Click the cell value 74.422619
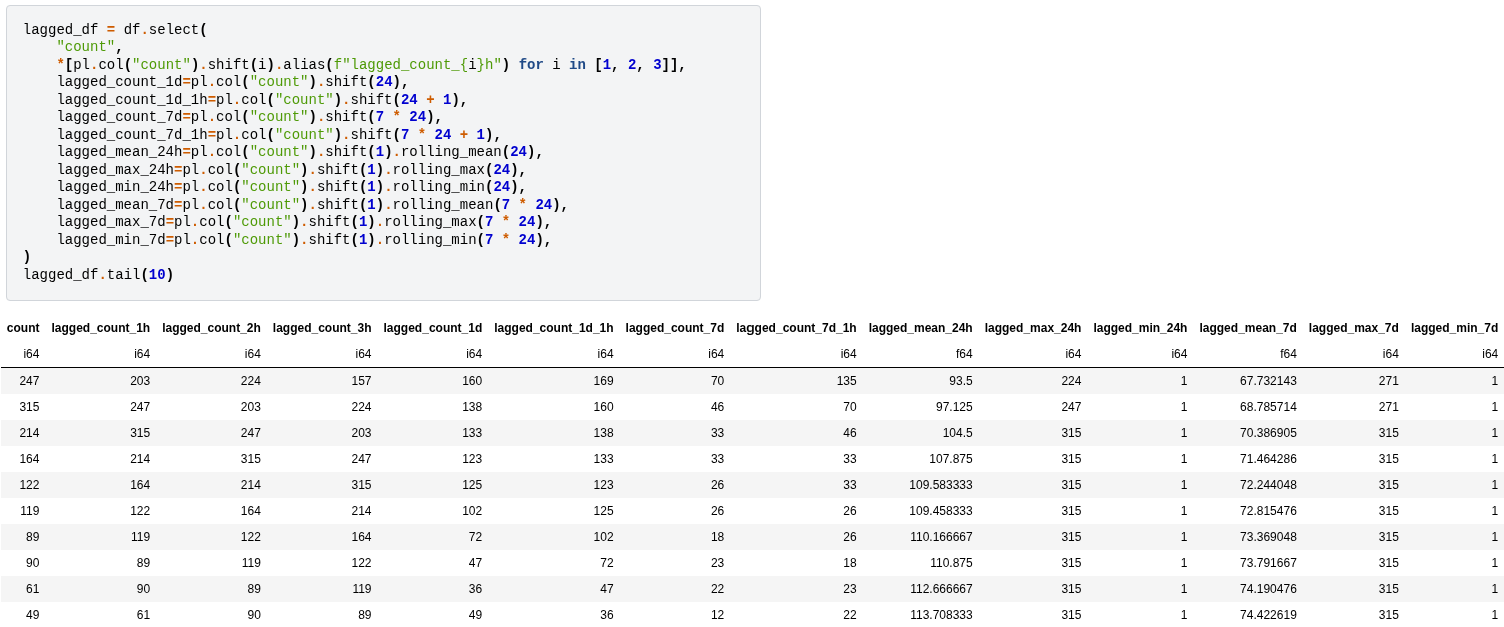The height and width of the screenshot is (627, 1504). click(x=1268, y=615)
